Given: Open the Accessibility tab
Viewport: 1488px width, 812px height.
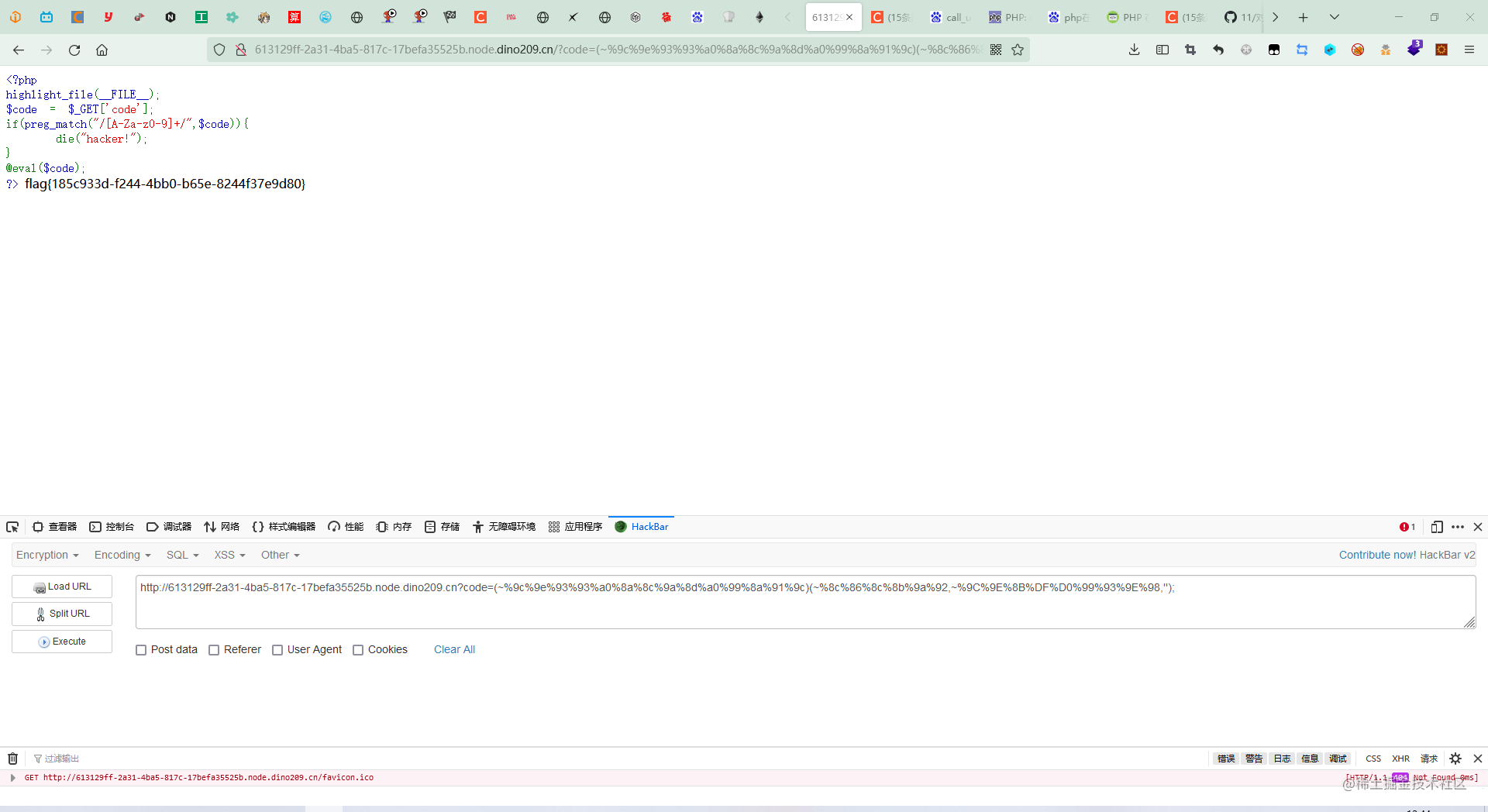Looking at the screenshot, I should pyautogui.click(x=504, y=527).
